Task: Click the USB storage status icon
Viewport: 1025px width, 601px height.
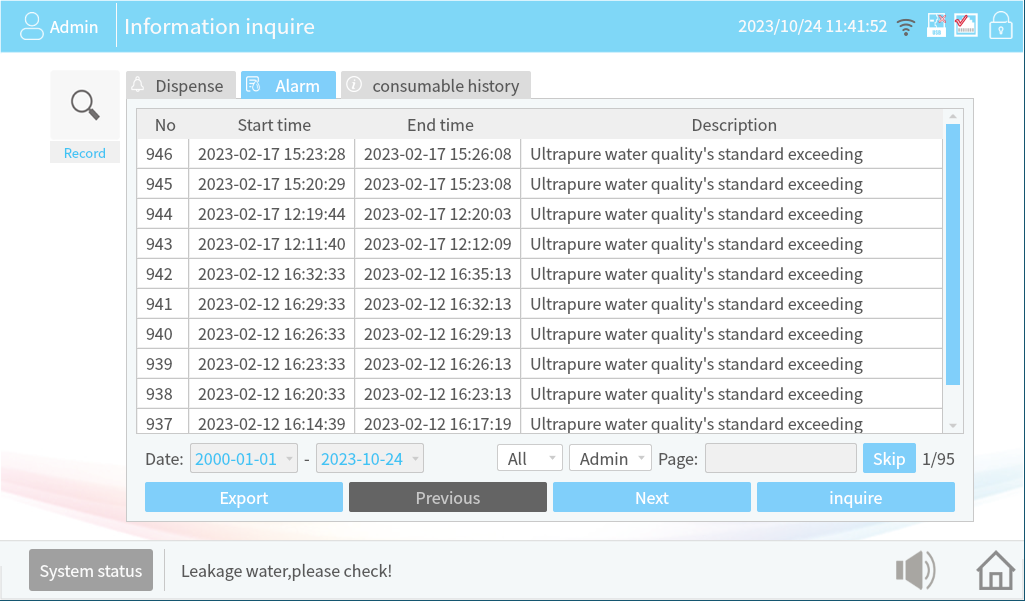Action: [936, 26]
